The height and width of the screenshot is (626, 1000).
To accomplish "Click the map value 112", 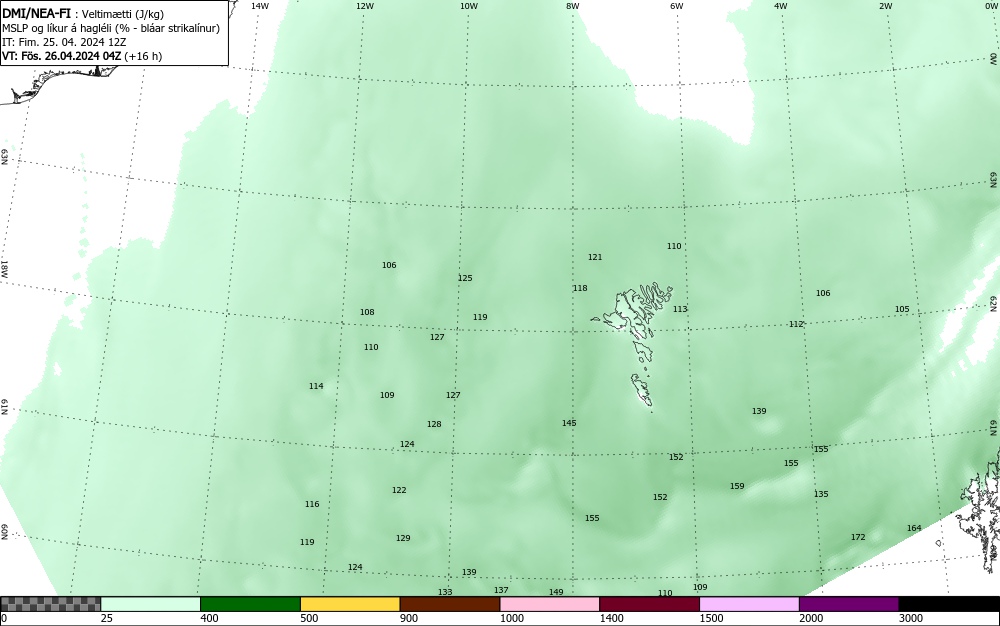I will click(796, 324).
